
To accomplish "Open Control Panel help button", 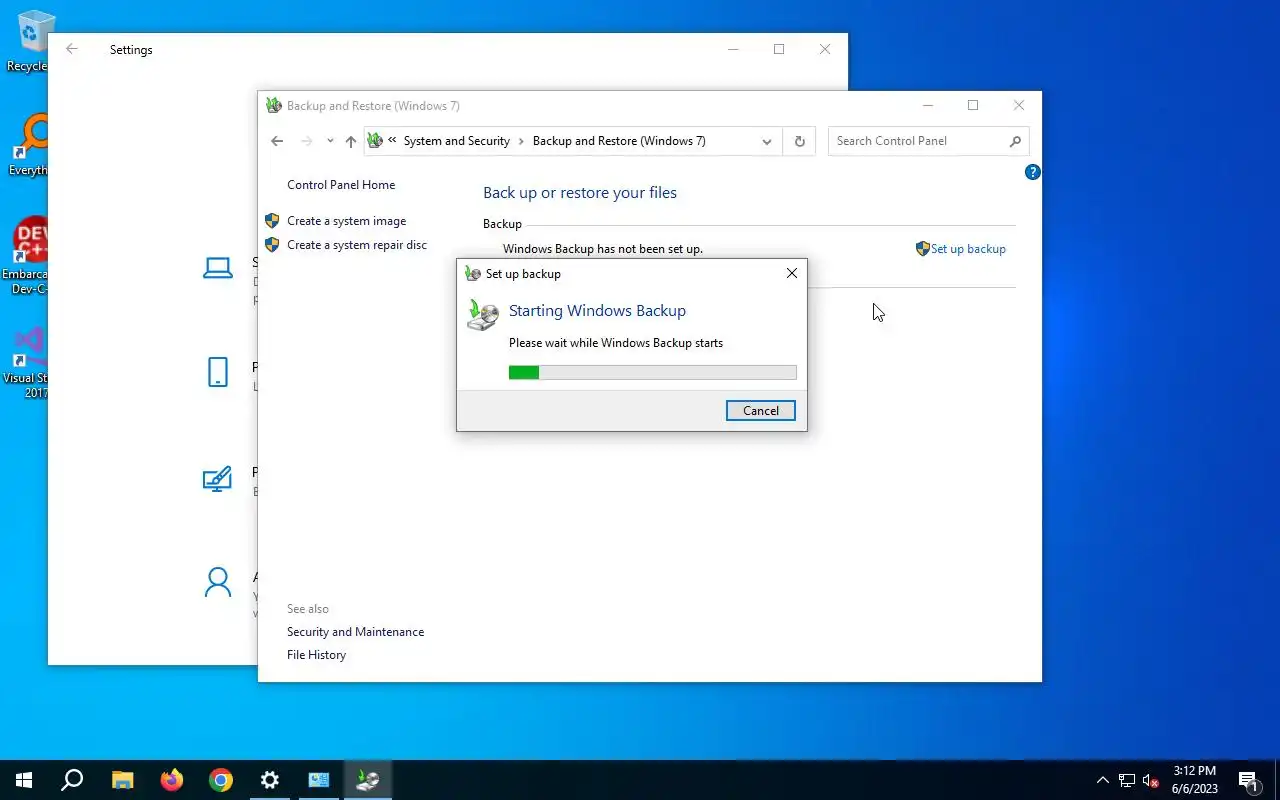I will (x=1033, y=172).
